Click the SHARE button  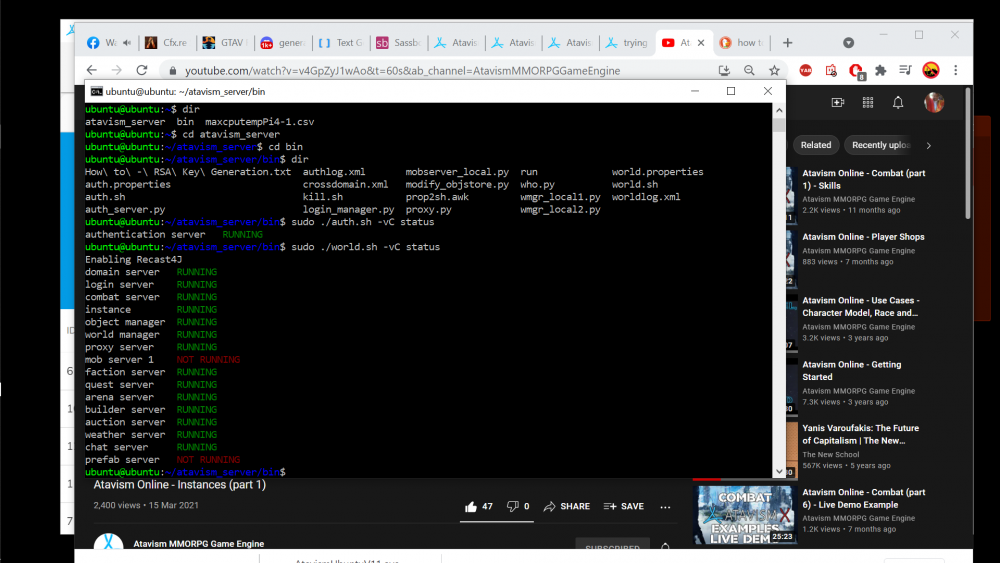click(566, 507)
